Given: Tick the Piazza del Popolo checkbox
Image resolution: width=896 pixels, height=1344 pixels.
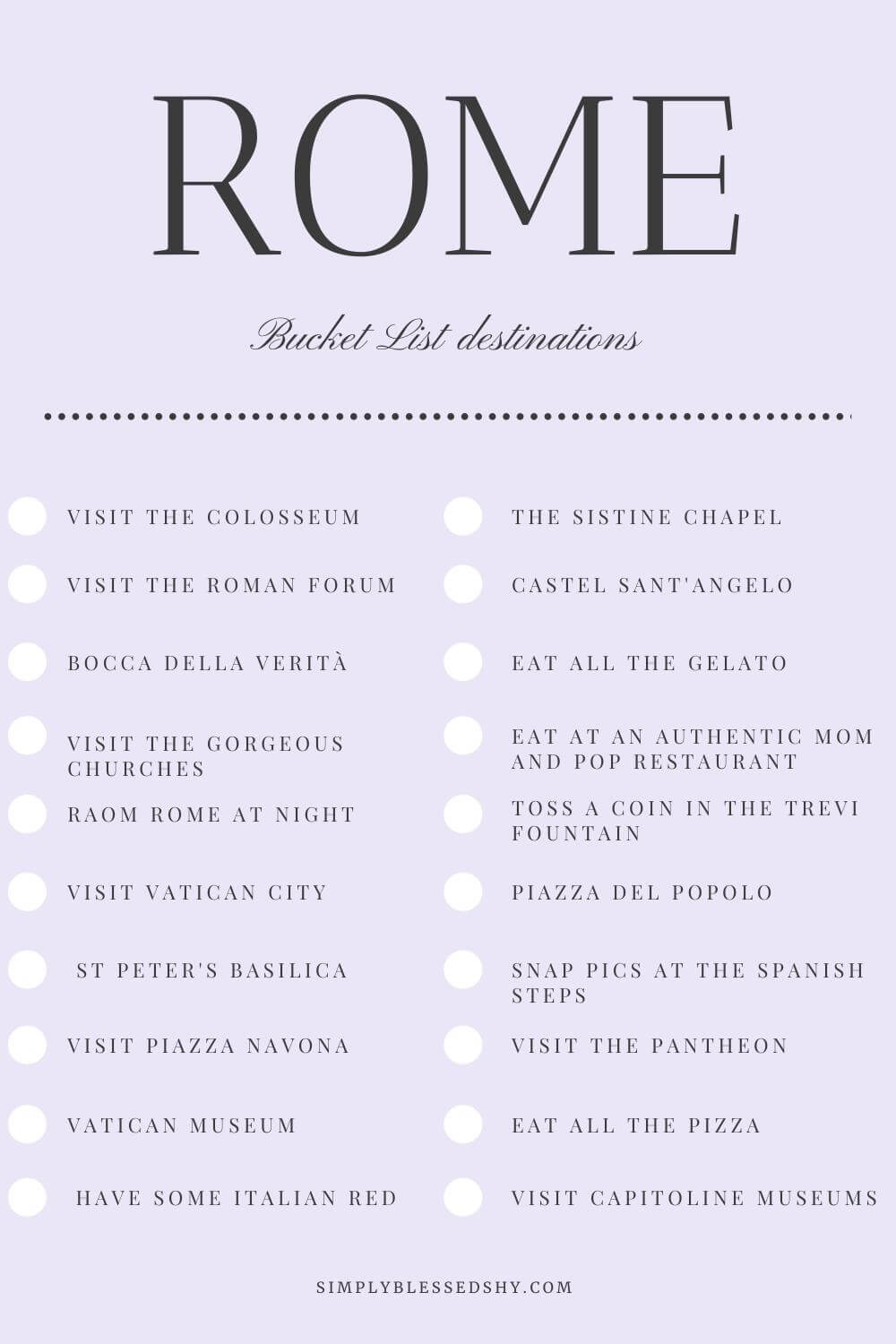Looking at the screenshot, I should click(x=463, y=892).
